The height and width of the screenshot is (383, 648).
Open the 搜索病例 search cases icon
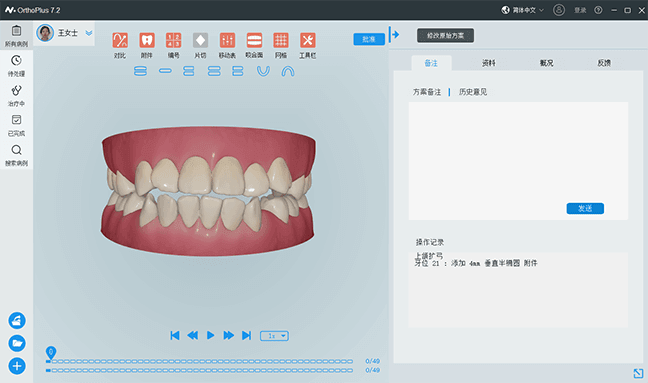17,155
